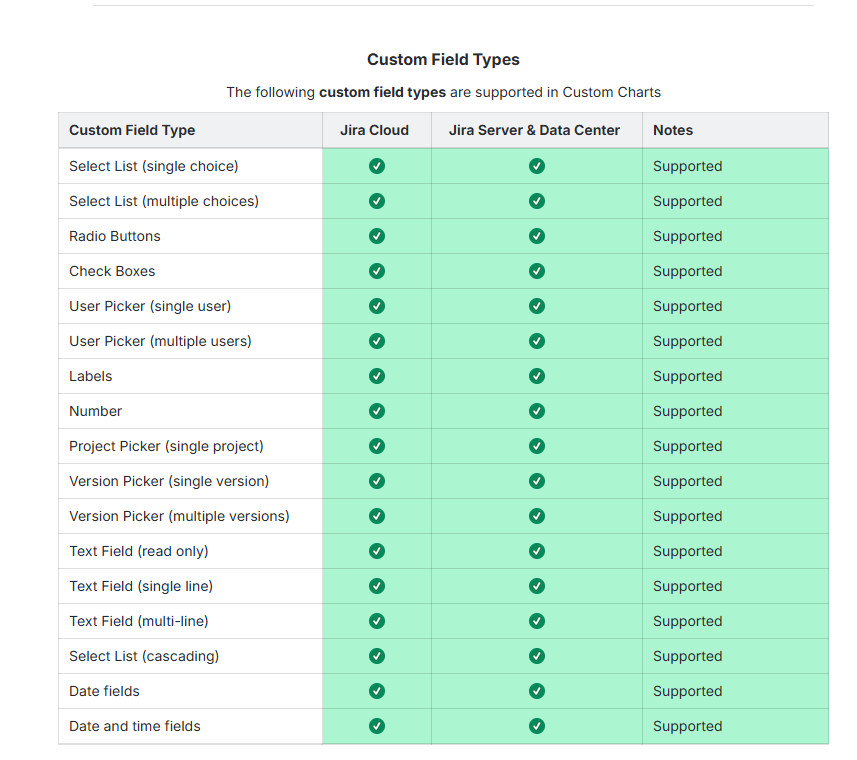This screenshot has width=857, height=760.
Task: Click Jira Cloud checkmark for Check Boxes row
Action: point(377,271)
